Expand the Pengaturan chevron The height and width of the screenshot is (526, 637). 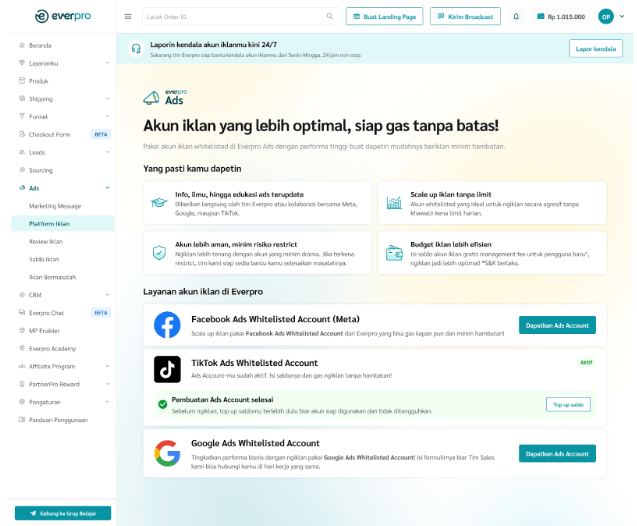107,402
